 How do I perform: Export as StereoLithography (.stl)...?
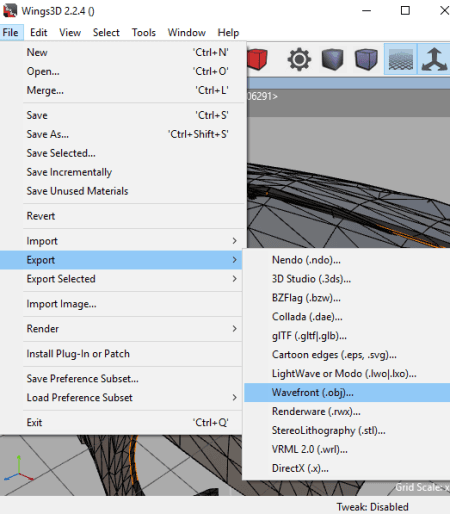[347, 431]
